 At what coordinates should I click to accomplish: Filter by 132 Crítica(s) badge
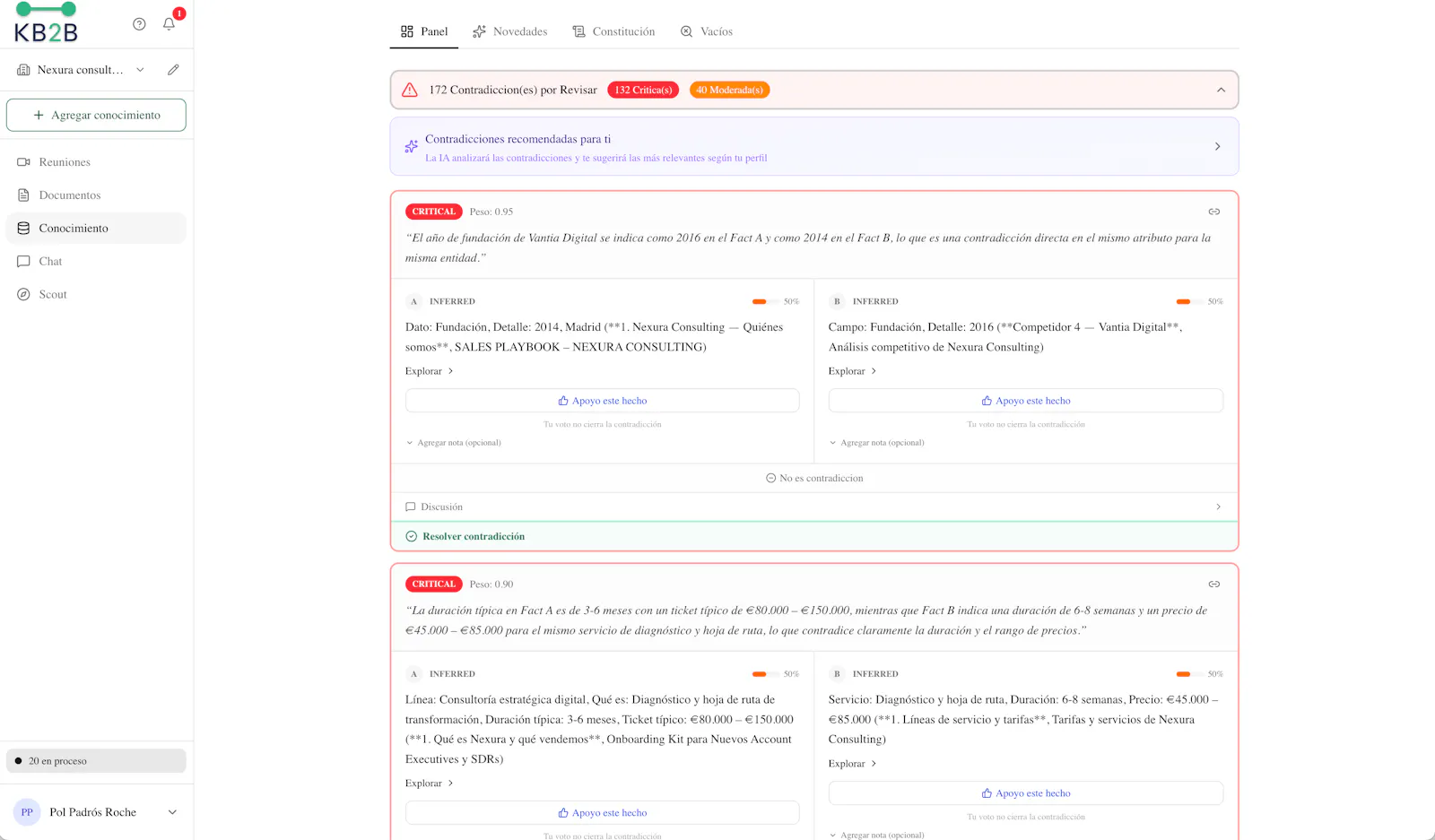coord(643,90)
